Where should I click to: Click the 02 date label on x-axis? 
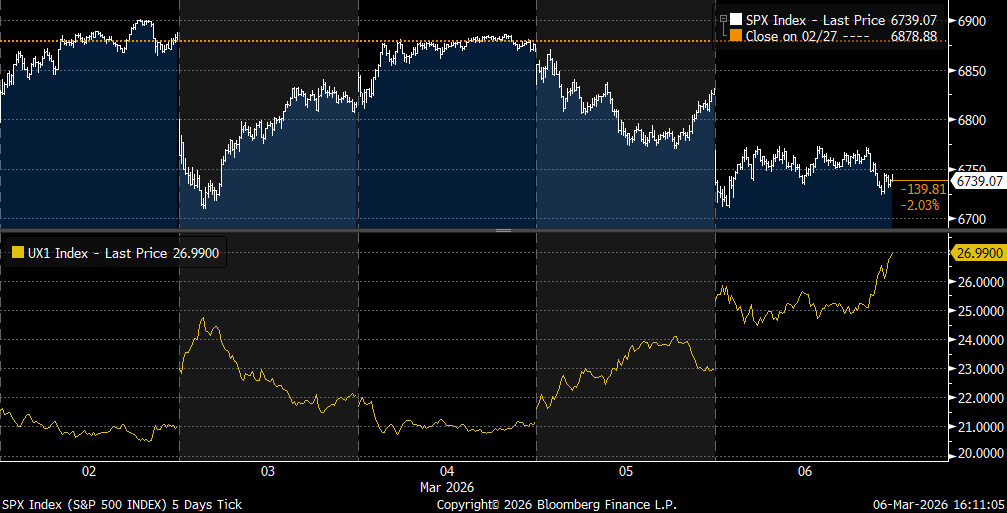(89, 472)
